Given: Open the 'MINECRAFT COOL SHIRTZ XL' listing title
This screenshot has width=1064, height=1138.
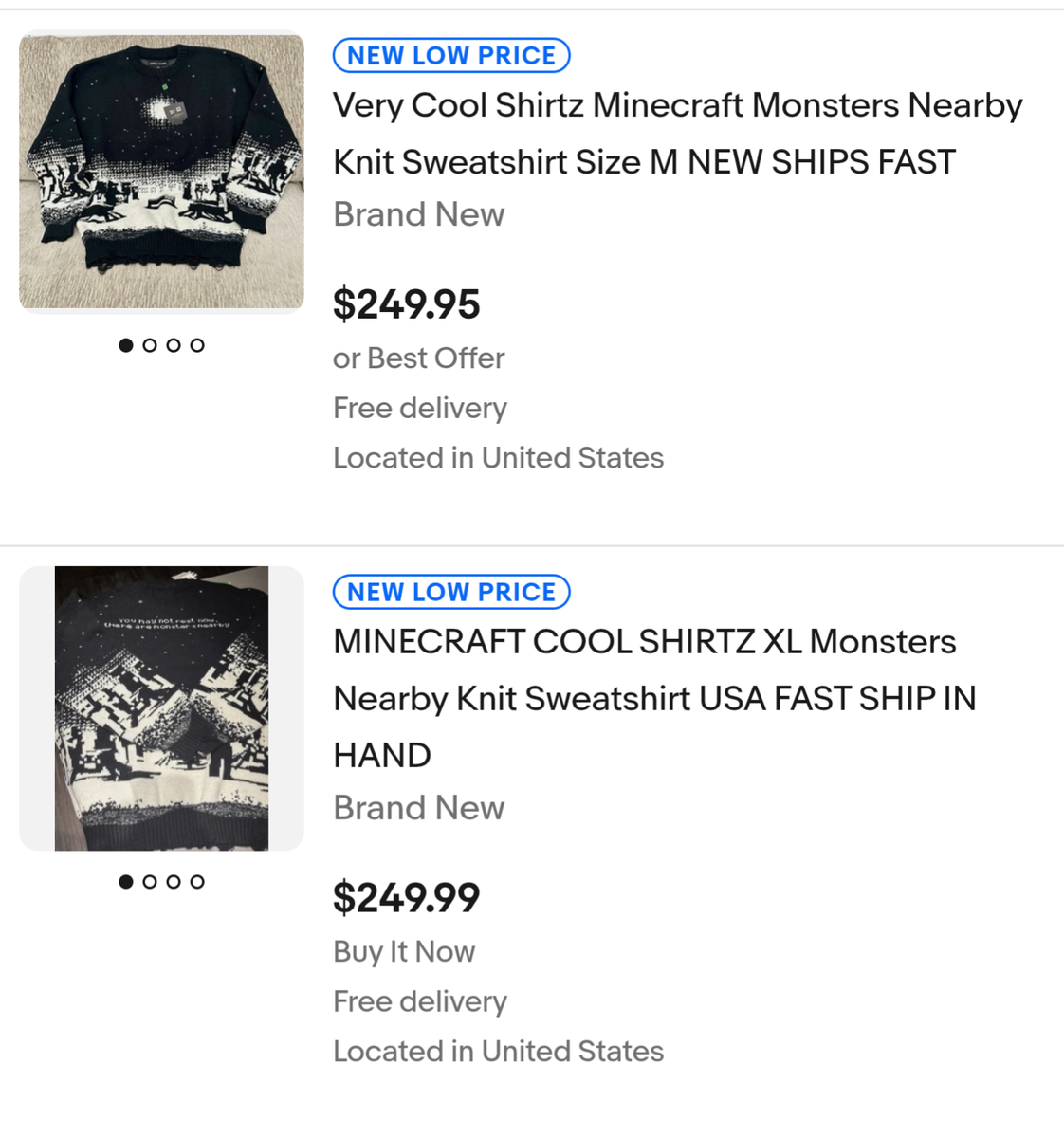Looking at the screenshot, I should (x=654, y=698).
